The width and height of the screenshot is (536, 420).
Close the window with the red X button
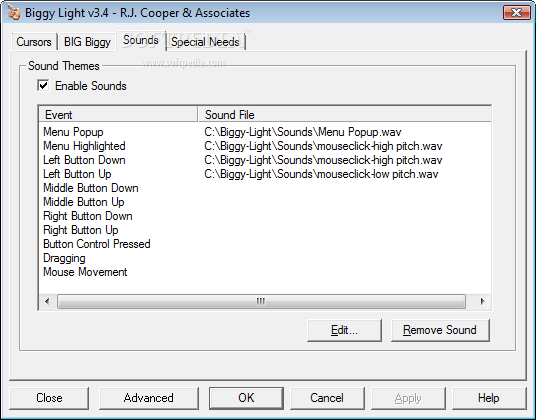coord(517,13)
